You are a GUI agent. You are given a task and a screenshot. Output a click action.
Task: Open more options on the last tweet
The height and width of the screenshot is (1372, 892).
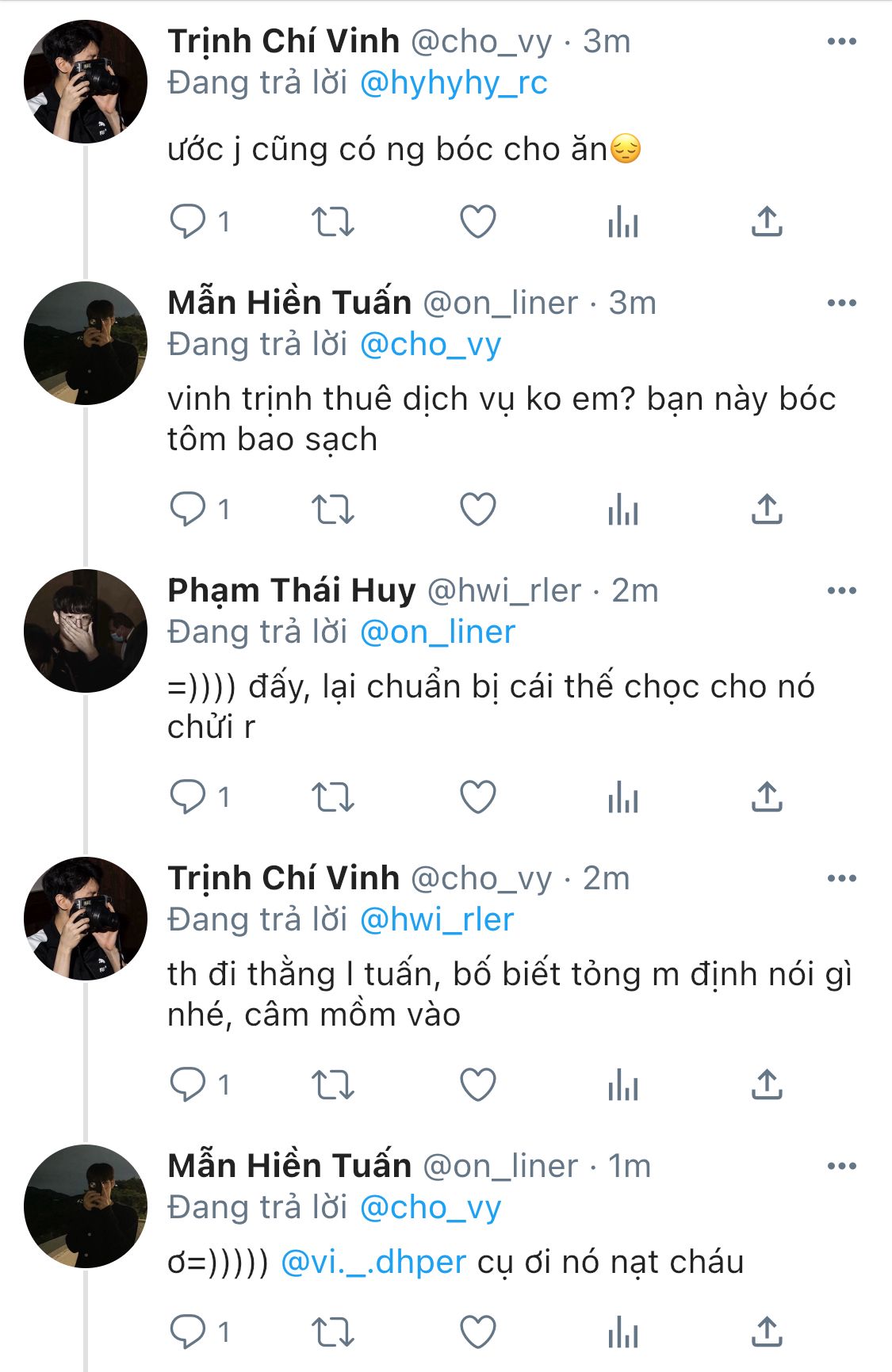[841, 1166]
